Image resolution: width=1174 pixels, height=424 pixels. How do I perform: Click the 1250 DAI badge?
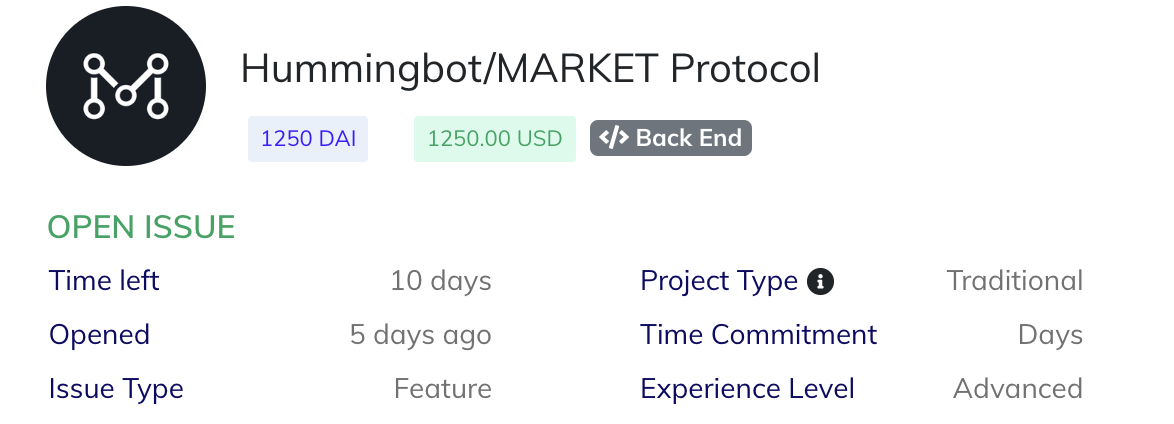(x=308, y=139)
